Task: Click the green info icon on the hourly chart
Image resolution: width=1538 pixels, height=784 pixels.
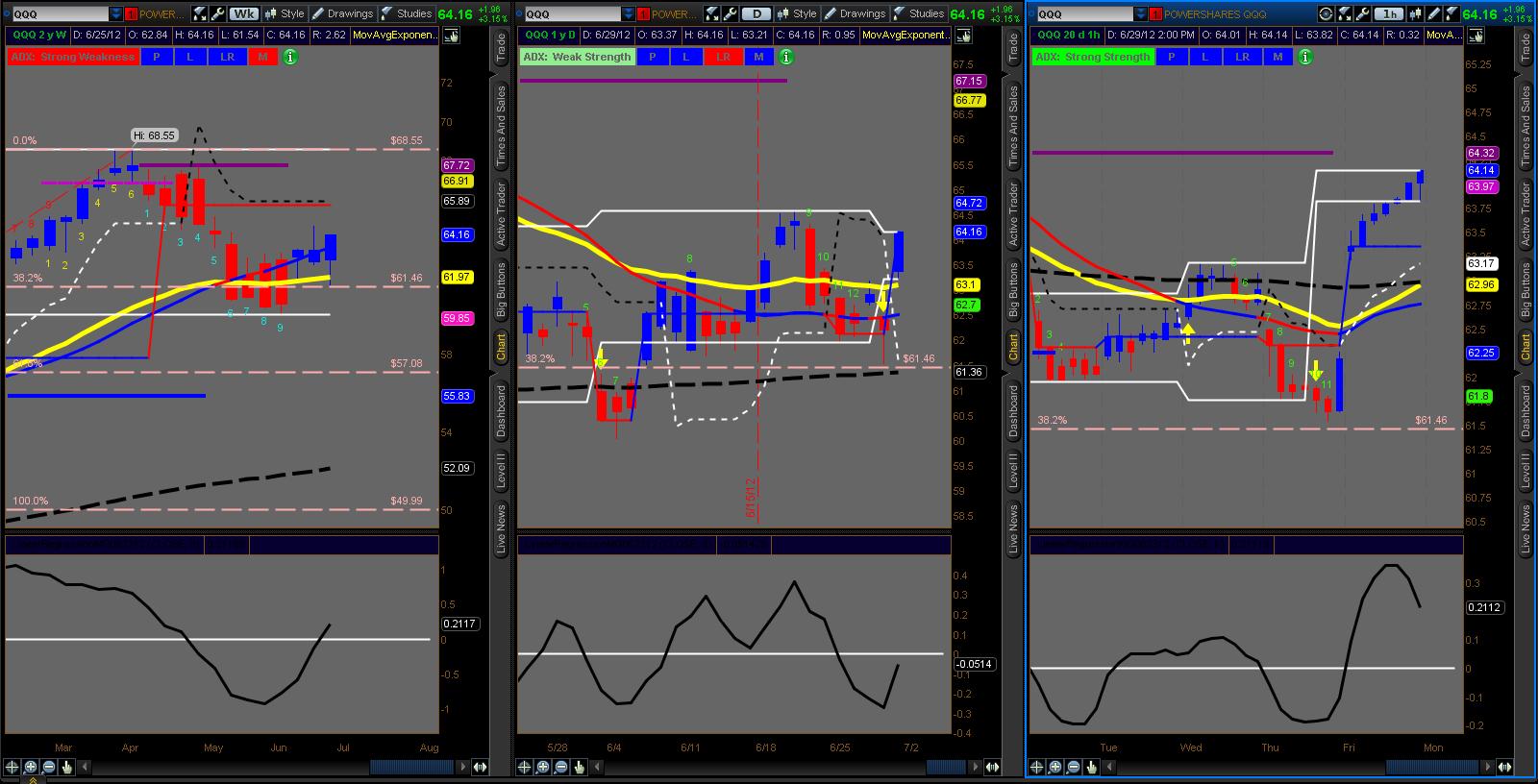Action: (1304, 57)
